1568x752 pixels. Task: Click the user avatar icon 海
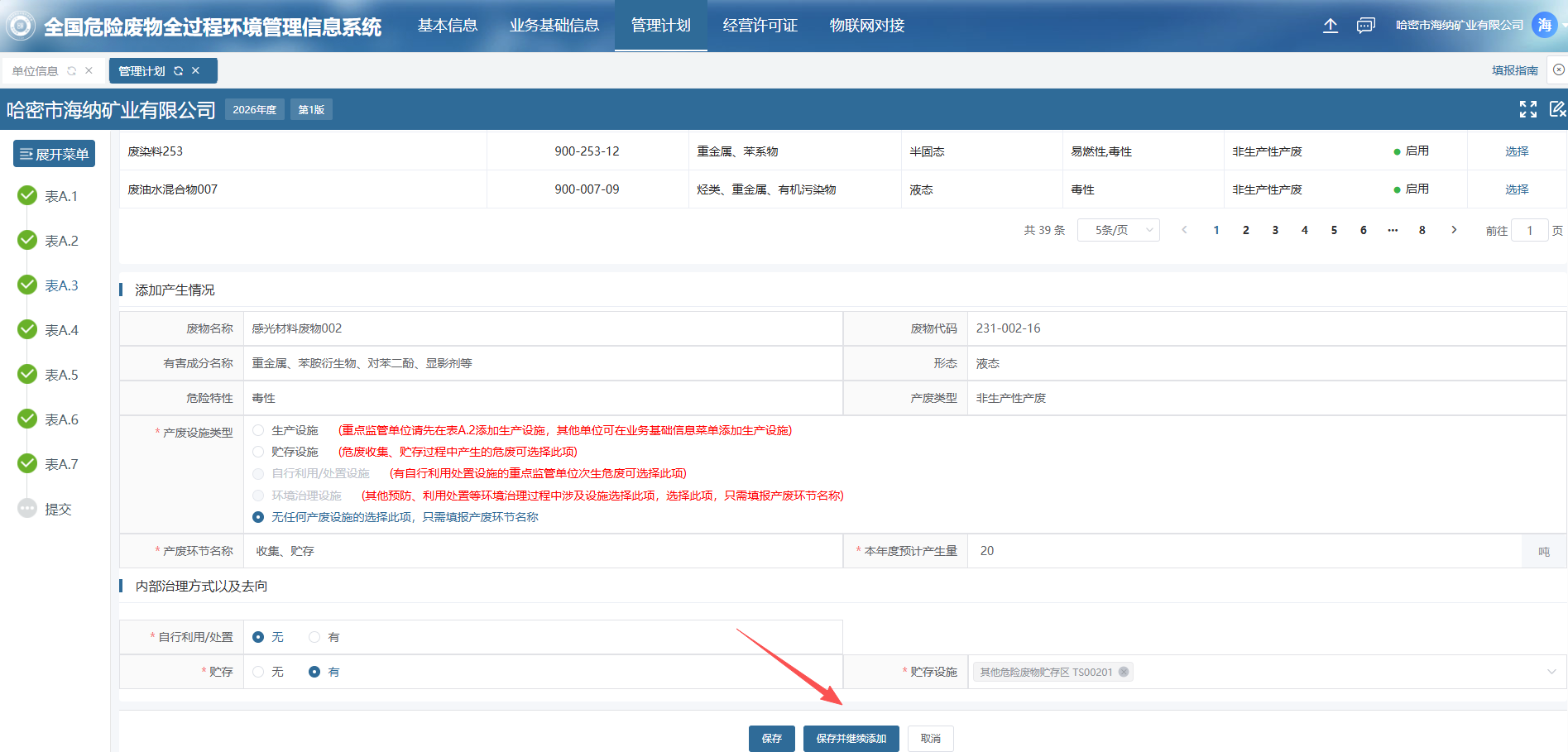click(1544, 25)
